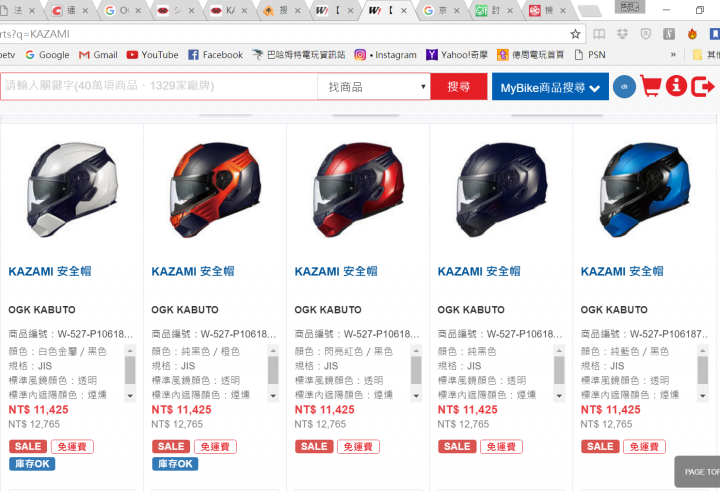Open the Instagram bookmark

click(x=385, y=55)
